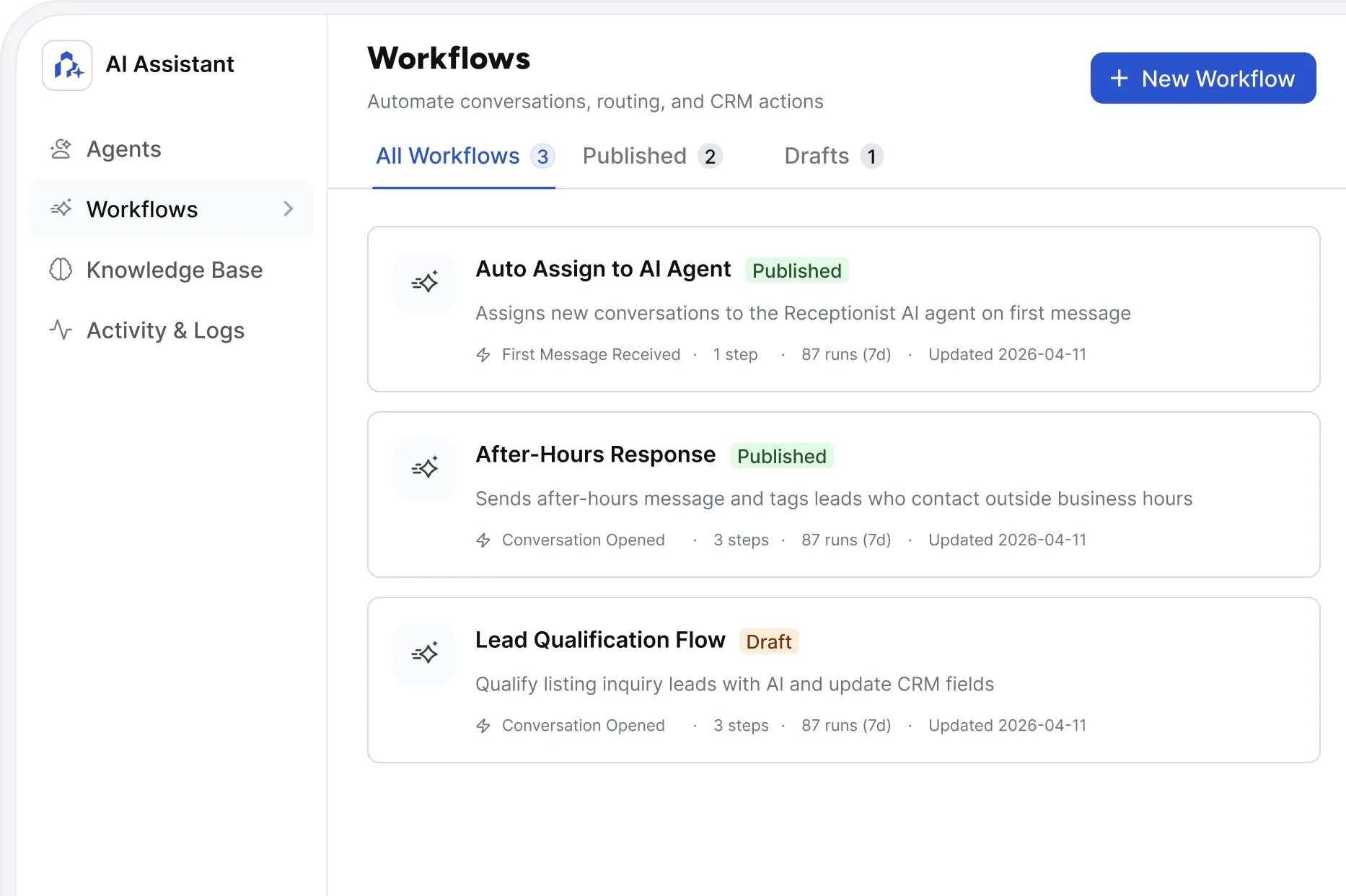Go to Knowledge Base in the sidebar
1346x896 pixels.
click(172, 270)
